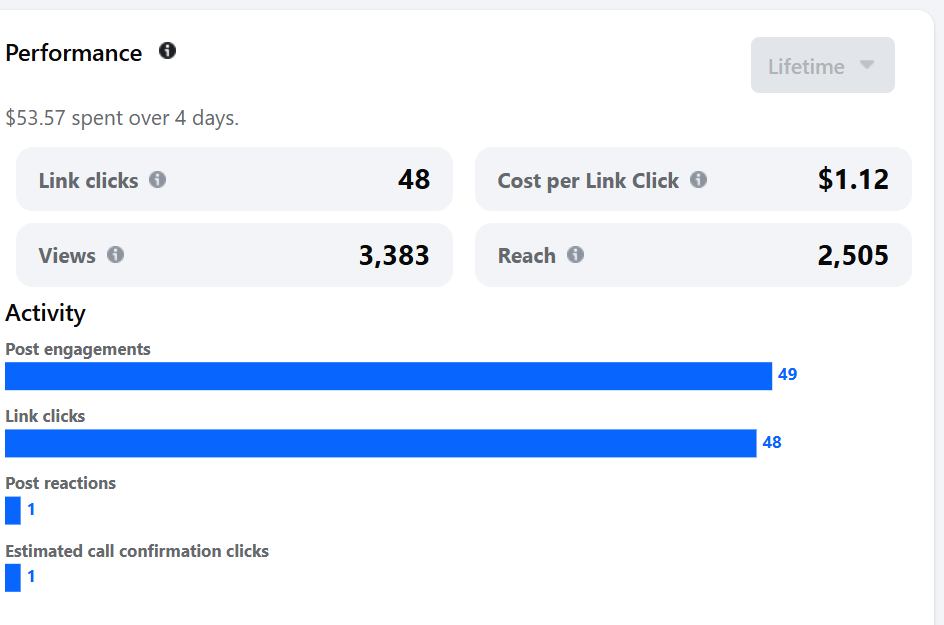This screenshot has width=944, height=625.
Task: Click the Link clicks activity bar
Action: coord(380,443)
